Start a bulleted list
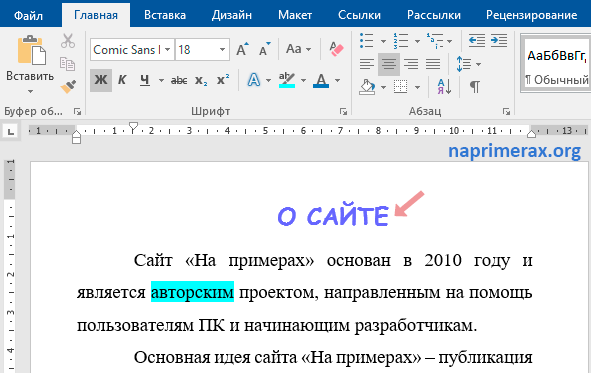 [x=366, y=41]
